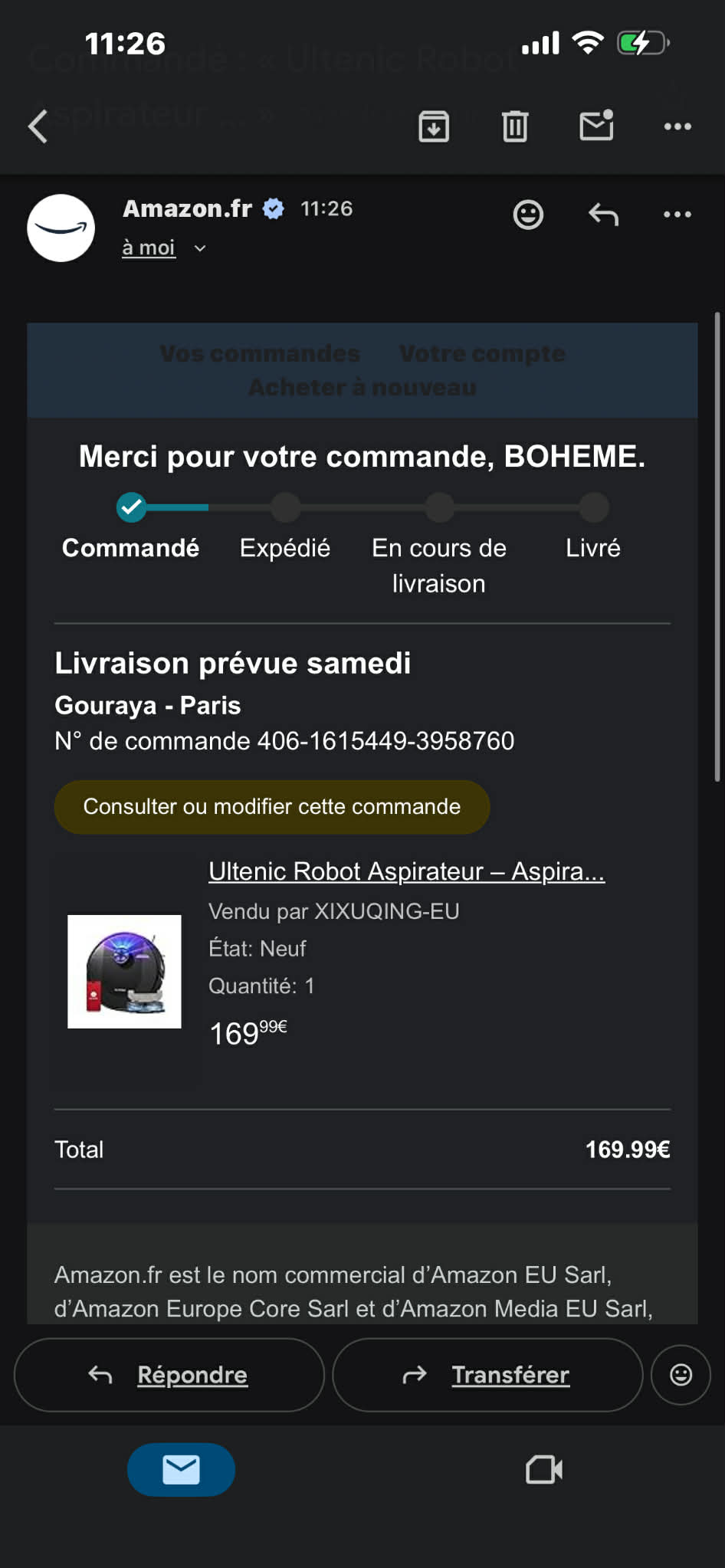Select the Mail tab at the bottom
The height and width of the screenshot is (1568, 725).
tap(181, 1469)
